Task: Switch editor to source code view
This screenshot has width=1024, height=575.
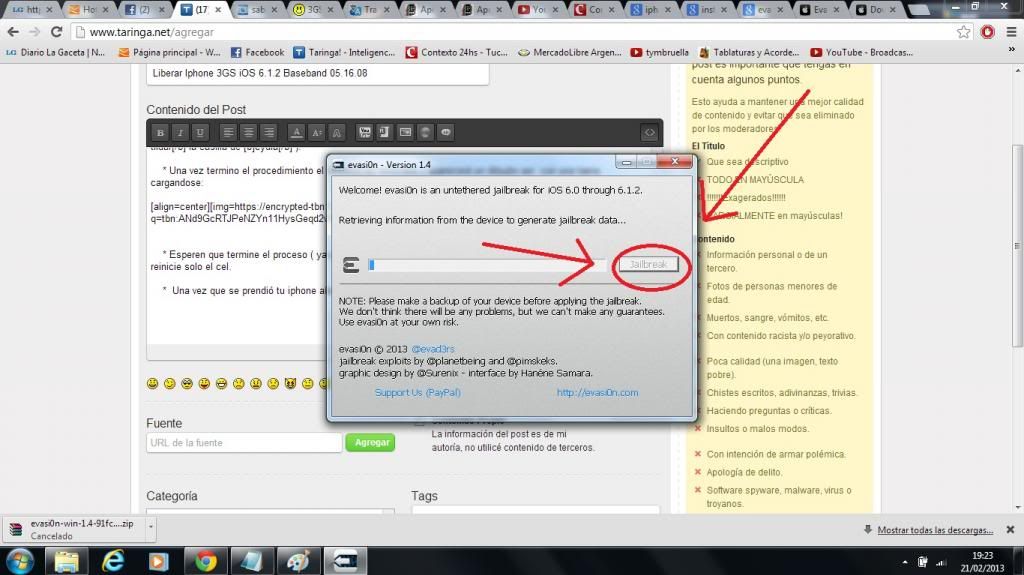Action: 649,133
